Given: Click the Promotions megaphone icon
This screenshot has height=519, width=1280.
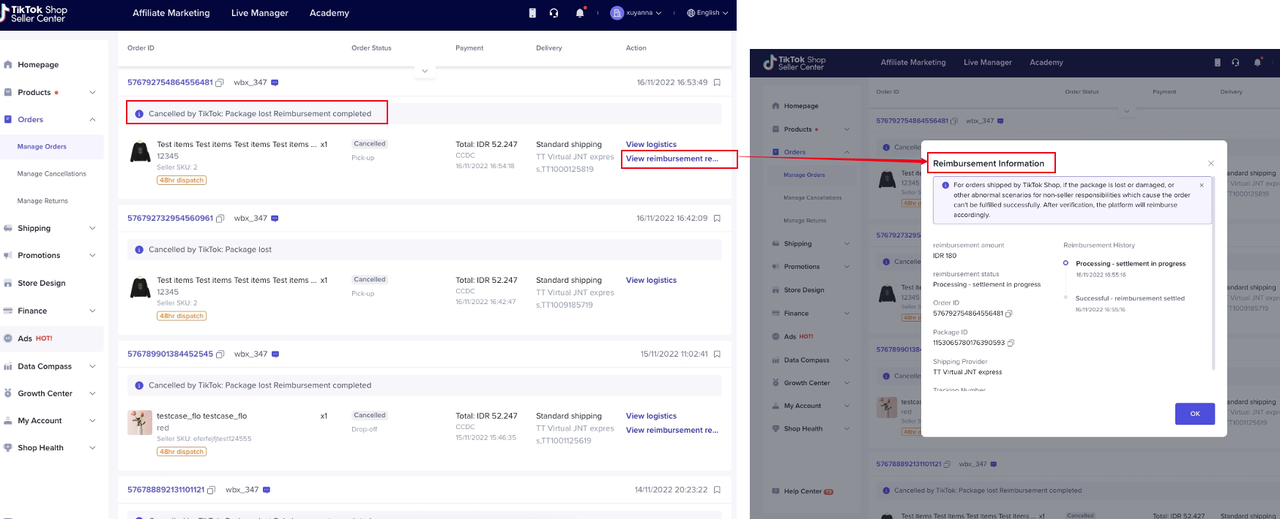Looking at the screenshot, I should click(x=9, y=255).
